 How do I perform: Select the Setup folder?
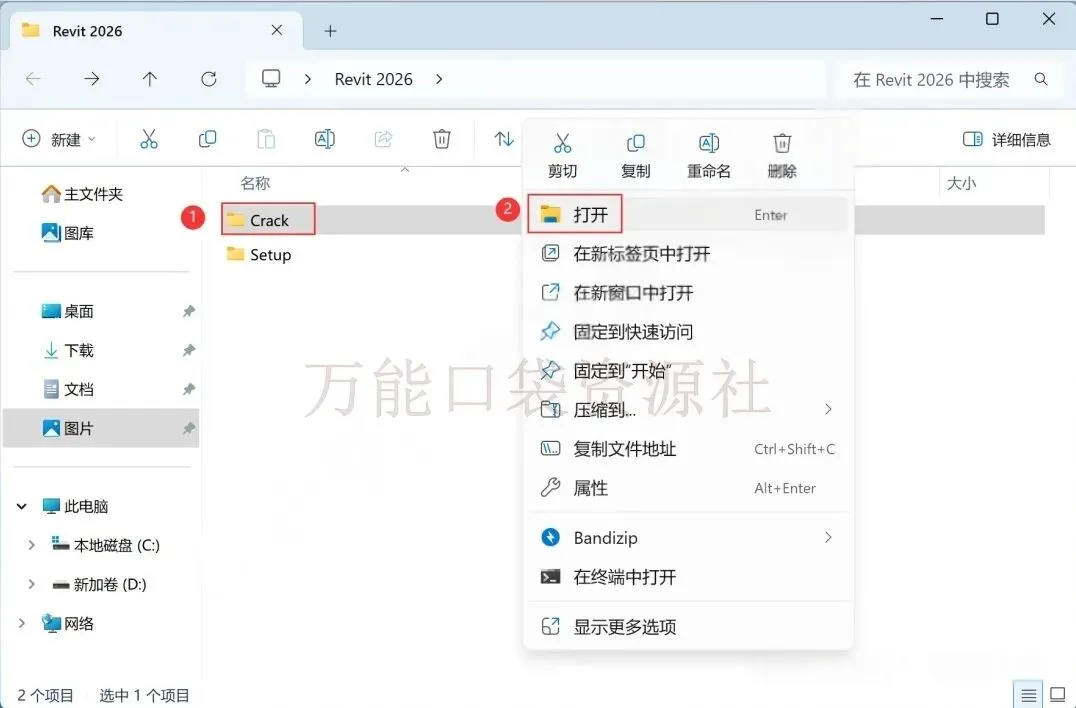tap(259, 255)
